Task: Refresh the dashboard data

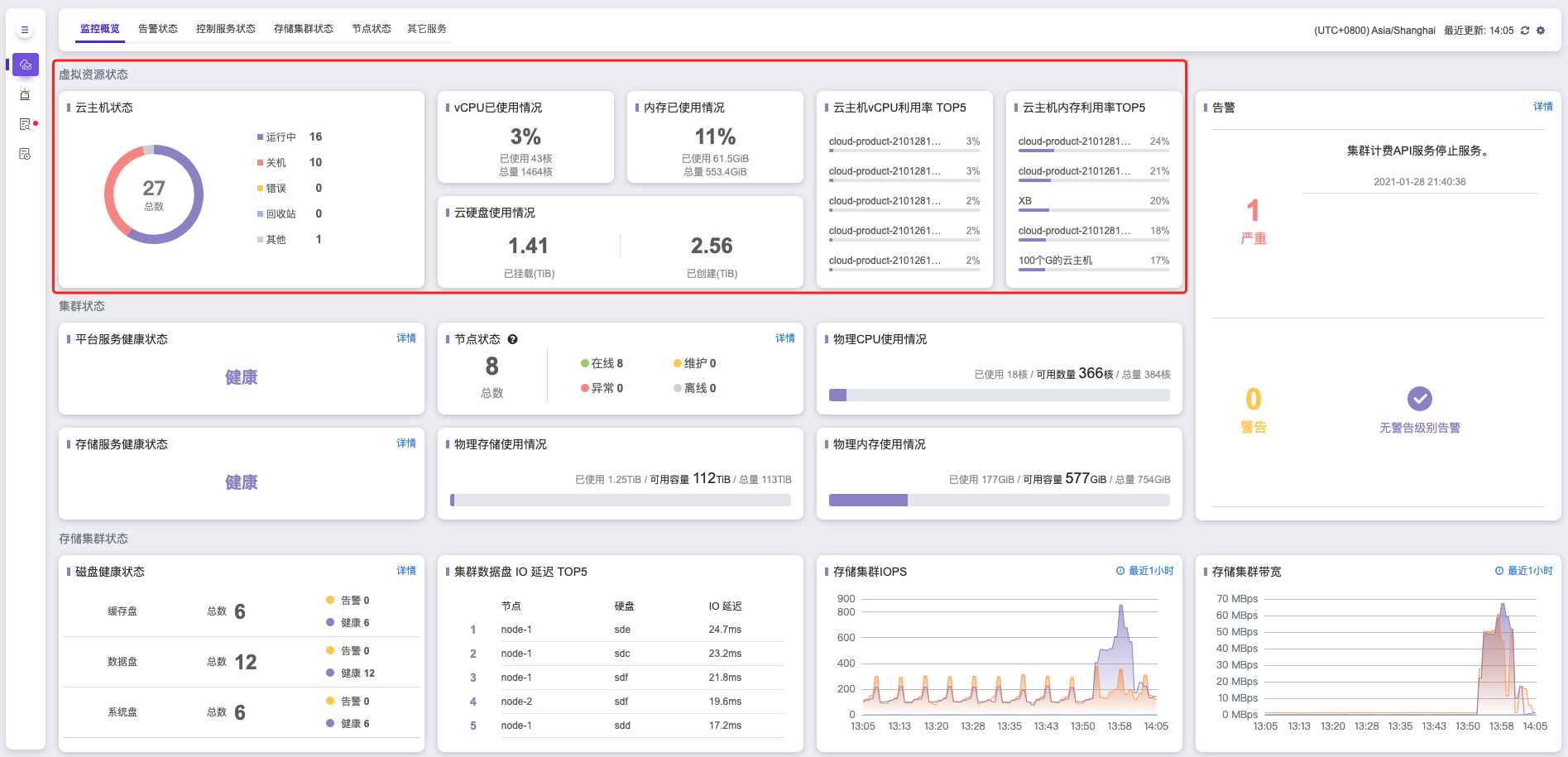Action: point(1525,31)
